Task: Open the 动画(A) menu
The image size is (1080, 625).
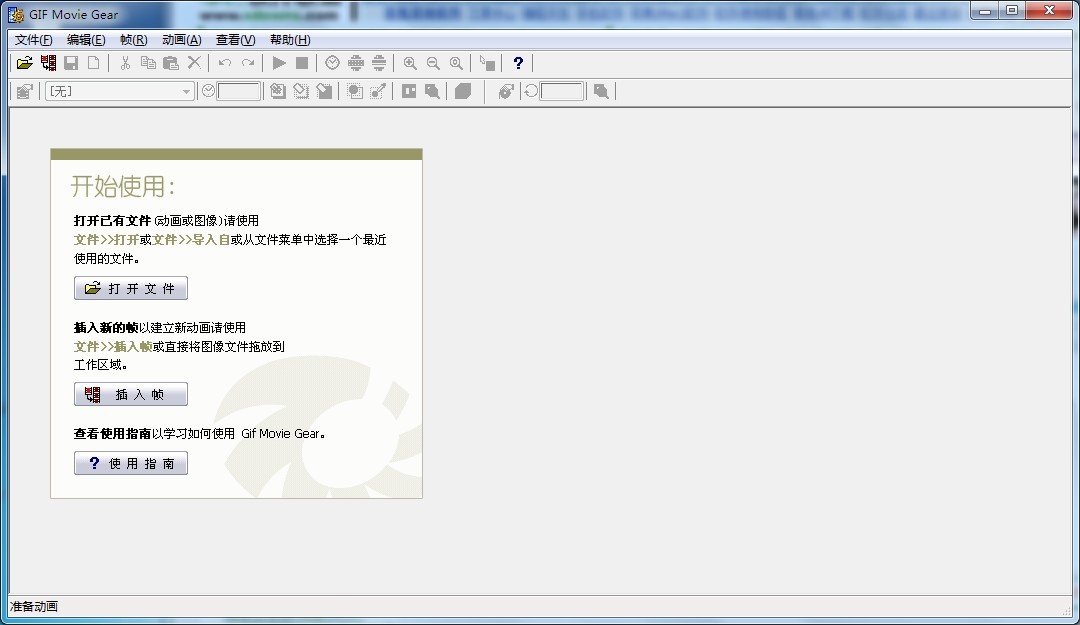Action: tap(181, 40)
